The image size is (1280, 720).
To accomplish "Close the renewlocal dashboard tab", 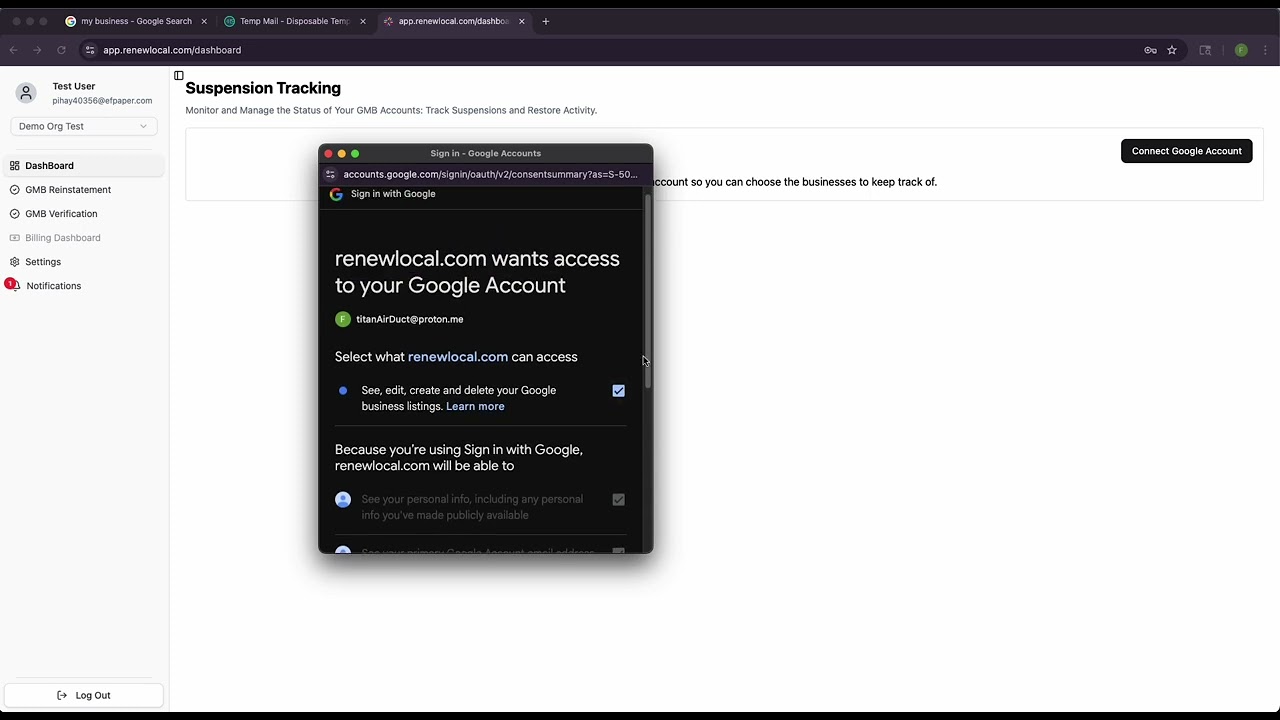I will tap(522, 21).
